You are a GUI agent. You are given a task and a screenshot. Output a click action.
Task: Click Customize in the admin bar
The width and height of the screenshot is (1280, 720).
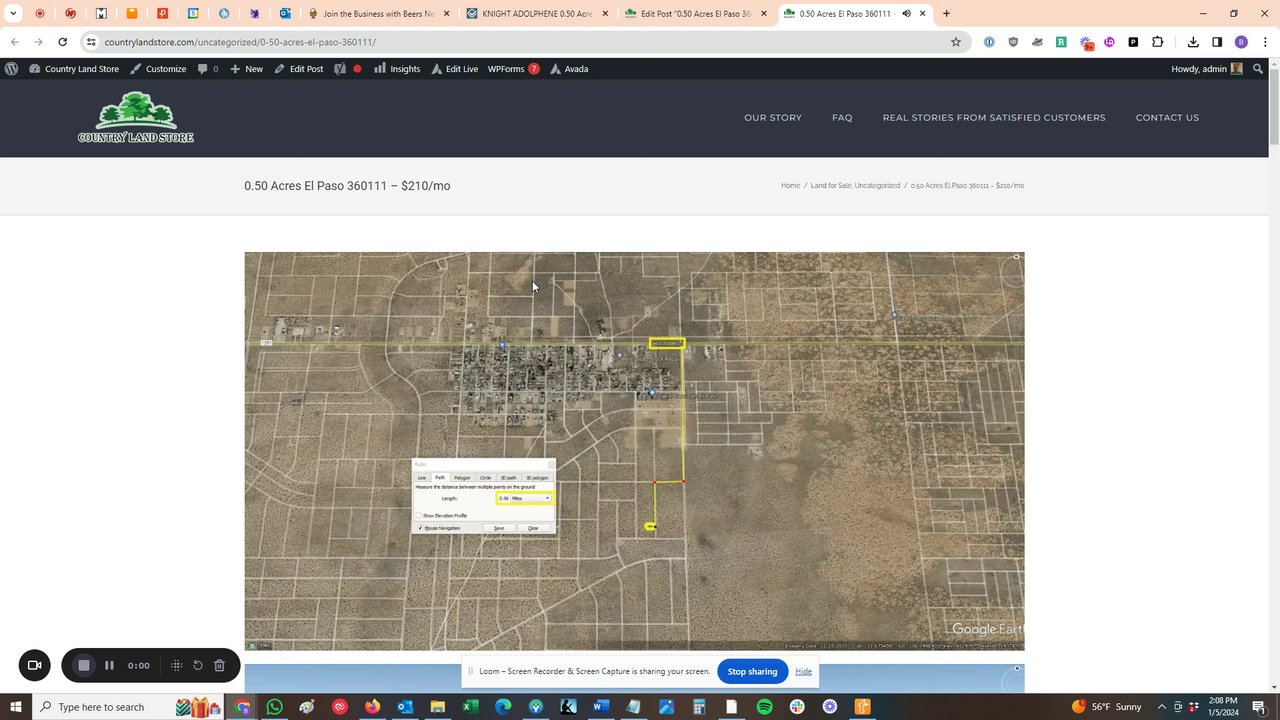pyautogui.click(x=158, y=69)
